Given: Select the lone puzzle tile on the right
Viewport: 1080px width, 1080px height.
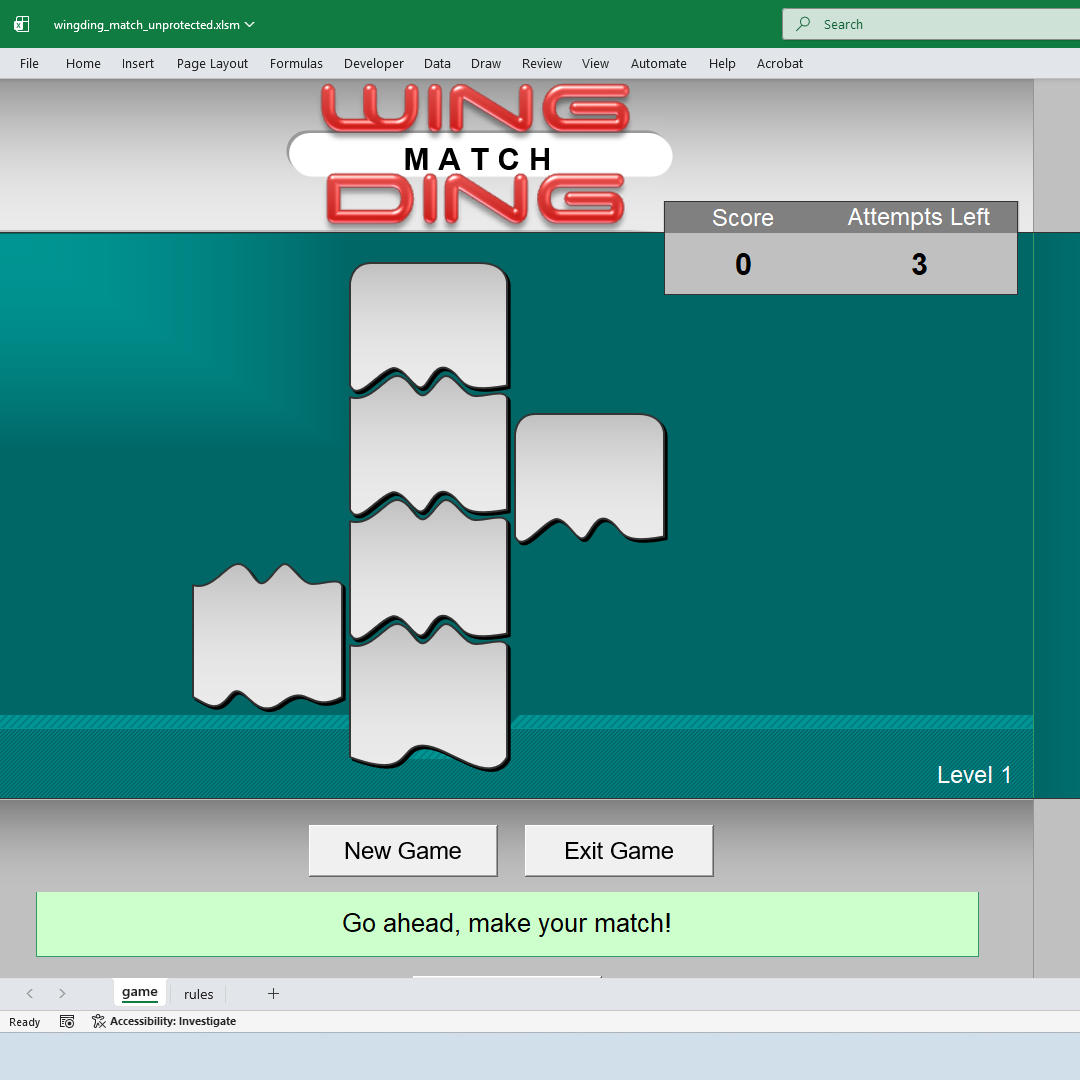Looking at the screenshot, I should [590, 472].
